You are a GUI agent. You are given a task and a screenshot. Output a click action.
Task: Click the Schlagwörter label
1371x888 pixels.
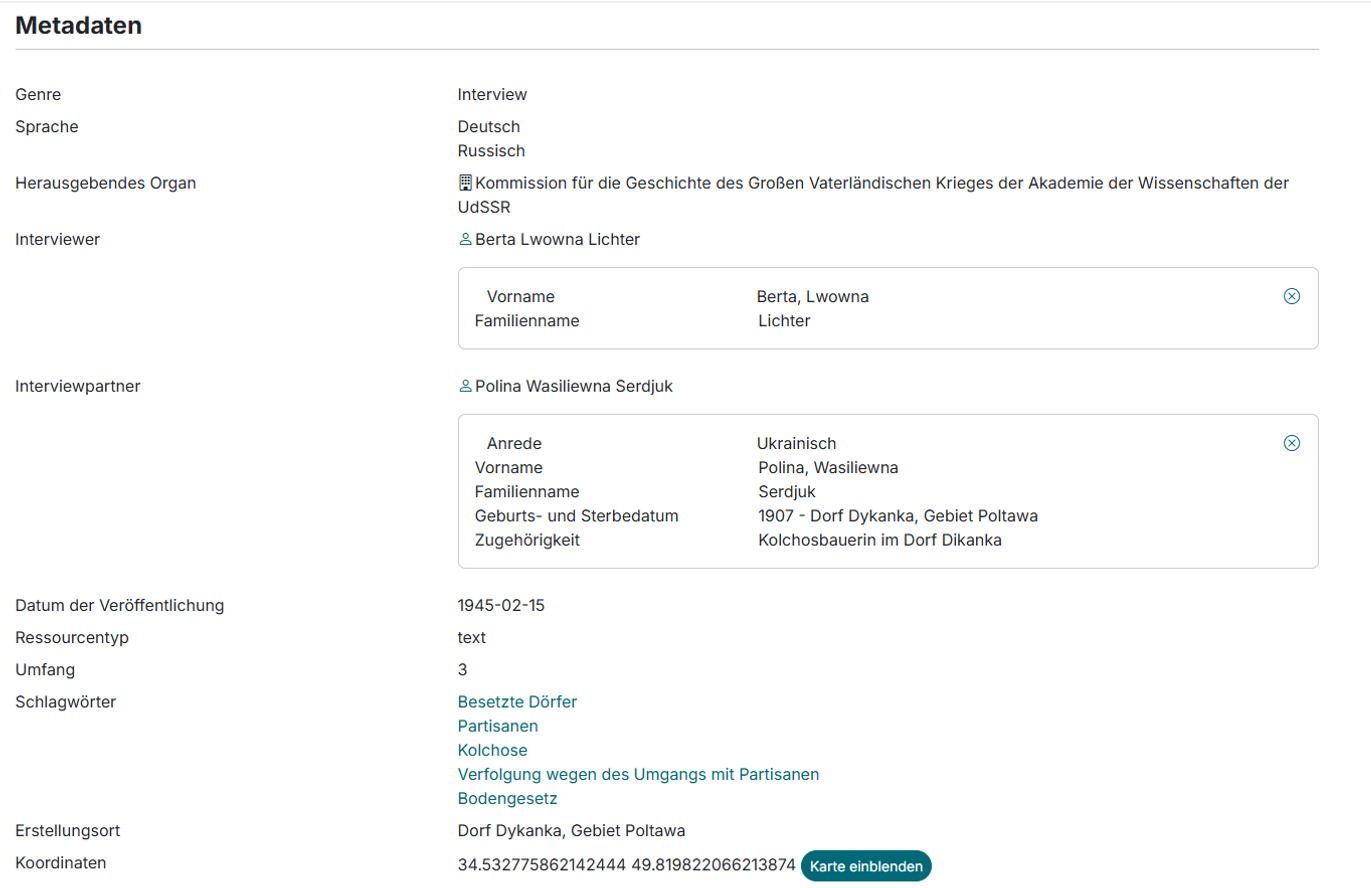pyautogui.click(x=66, y=702)
